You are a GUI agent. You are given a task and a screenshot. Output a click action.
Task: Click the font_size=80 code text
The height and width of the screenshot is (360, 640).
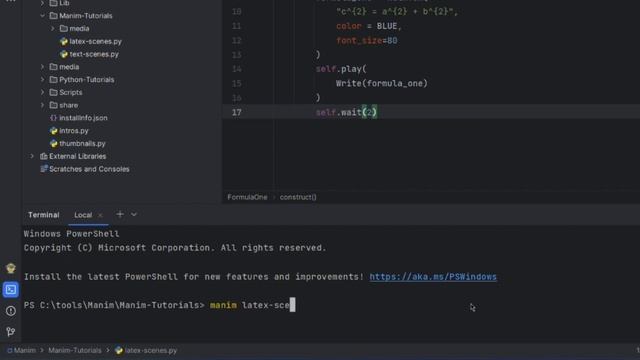tap(367, 40)
